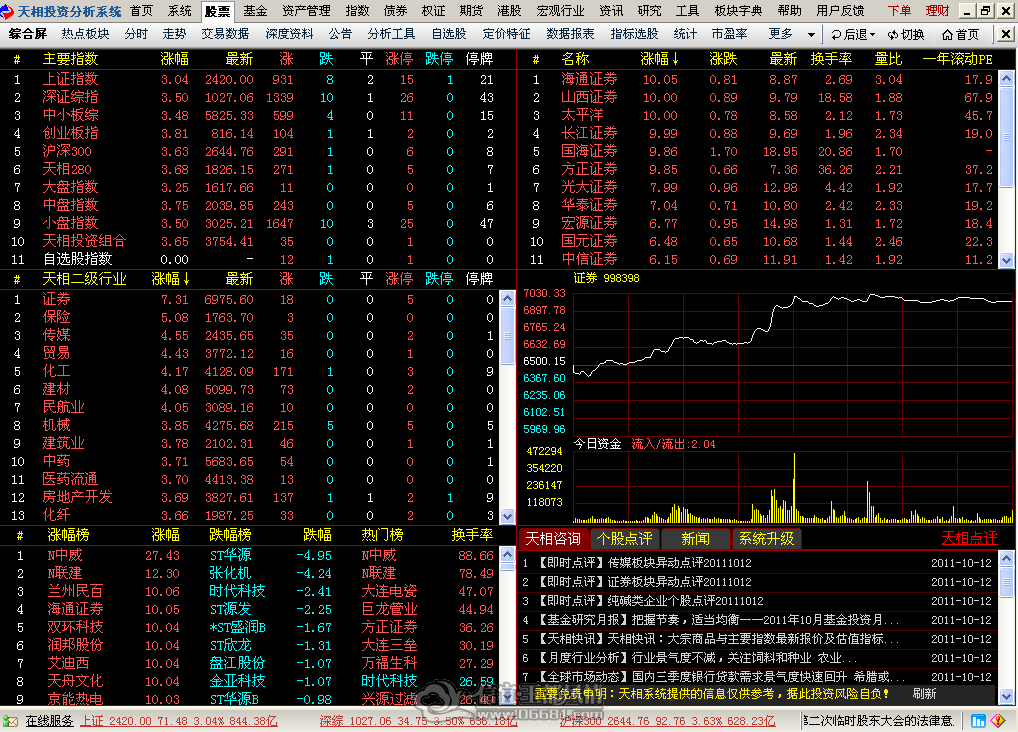Select the 深度资料 toolbar item

(x=290, y=34)
